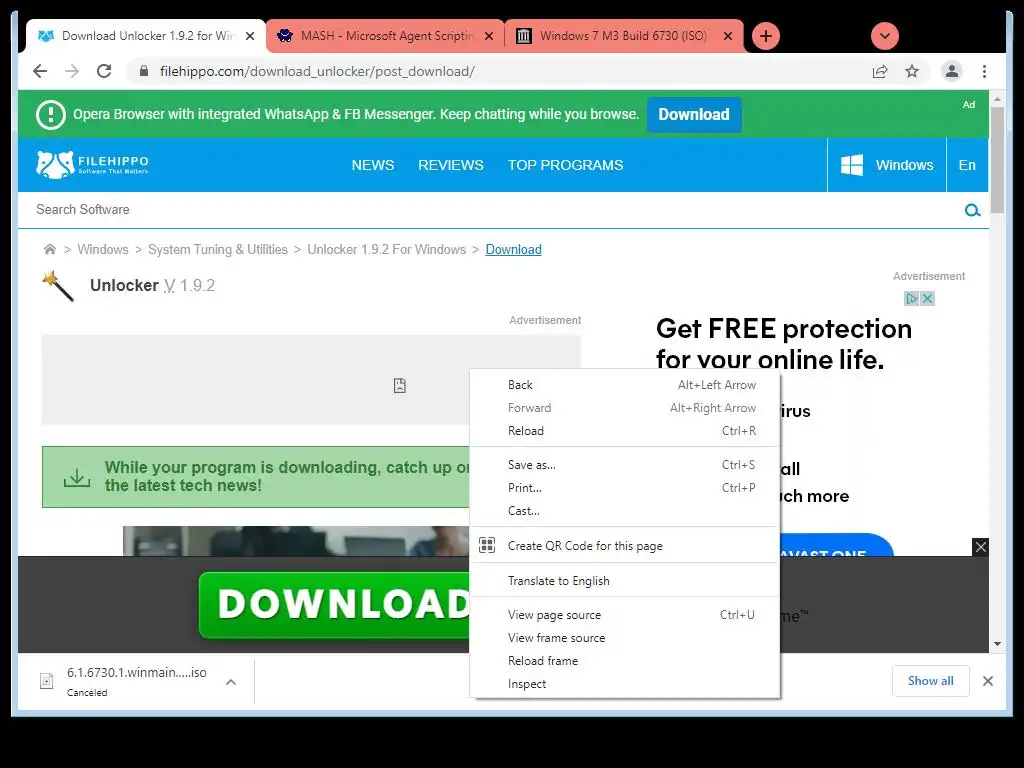Close the downloads bar
The width and height of the screenshot is (1024, 768).
point(987,681)
